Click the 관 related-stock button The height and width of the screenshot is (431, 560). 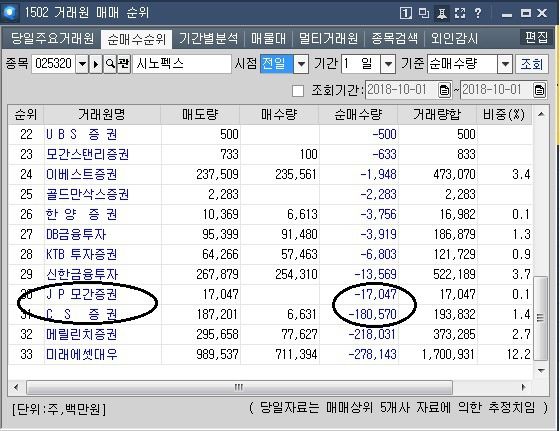124,64
